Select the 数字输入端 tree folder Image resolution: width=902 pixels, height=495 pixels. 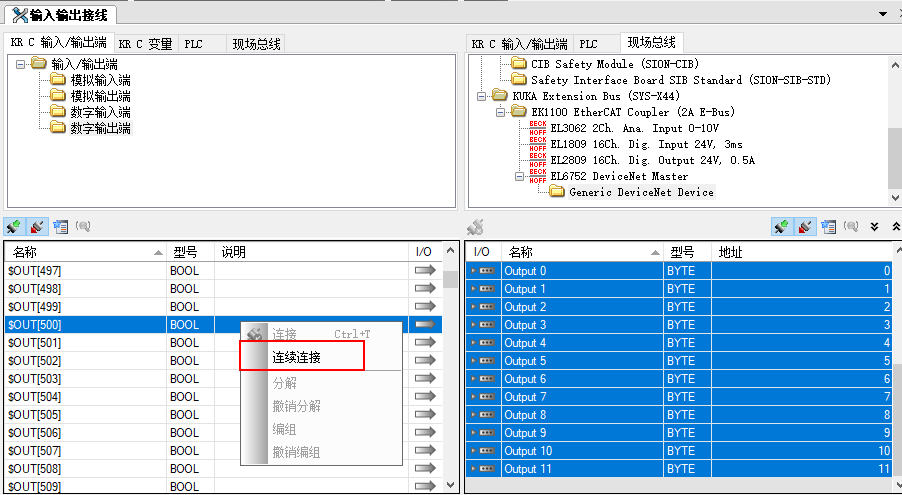click(101, 112)
